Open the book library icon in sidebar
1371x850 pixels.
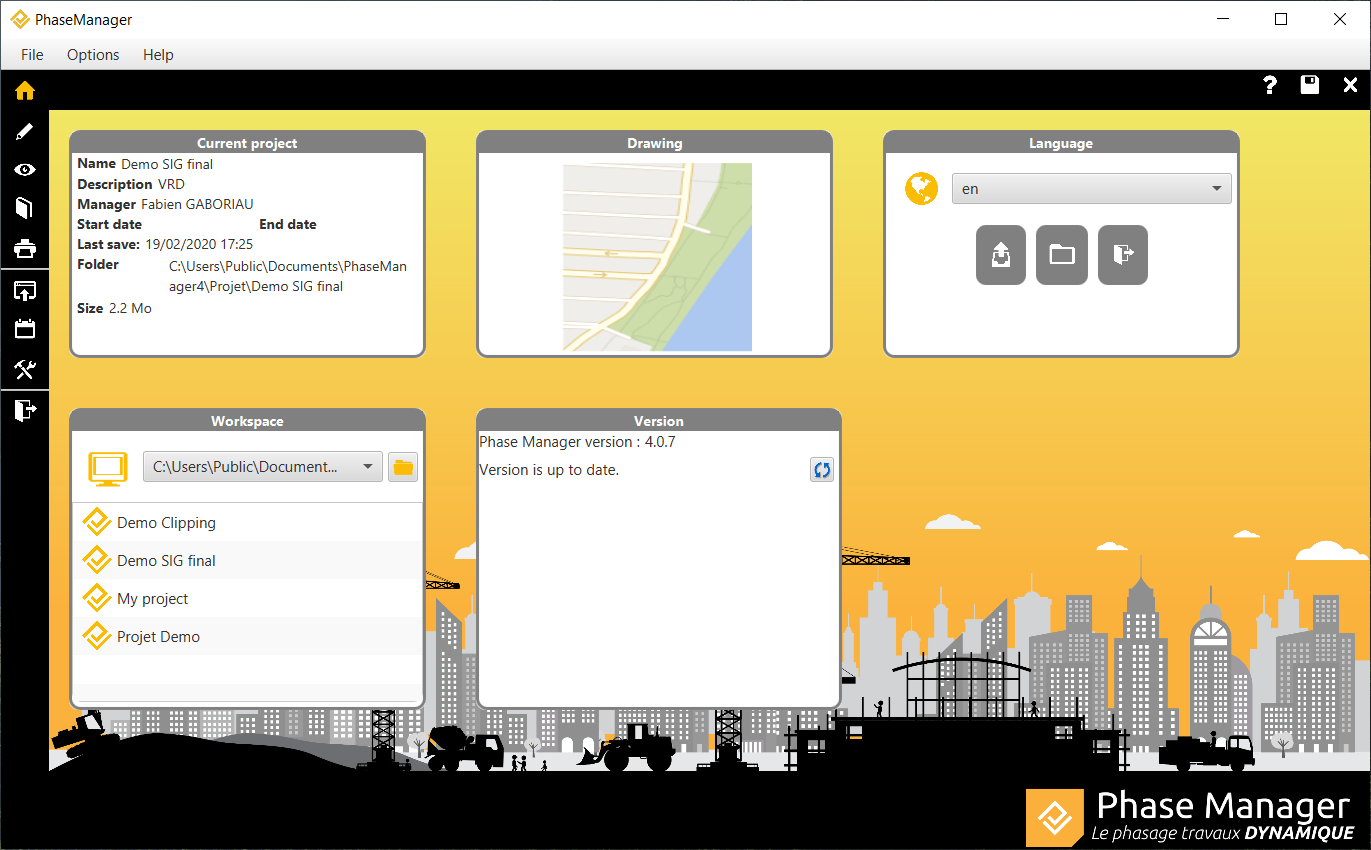tap(24, 208)
